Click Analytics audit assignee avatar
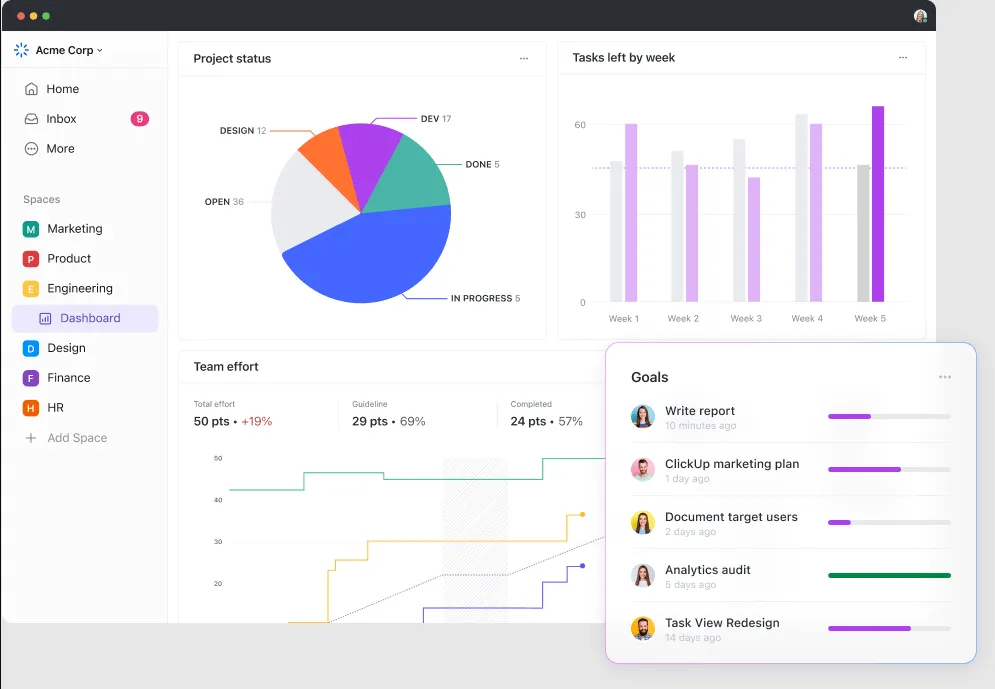This screenshot has width=995, height=689. tap(643, 575)
